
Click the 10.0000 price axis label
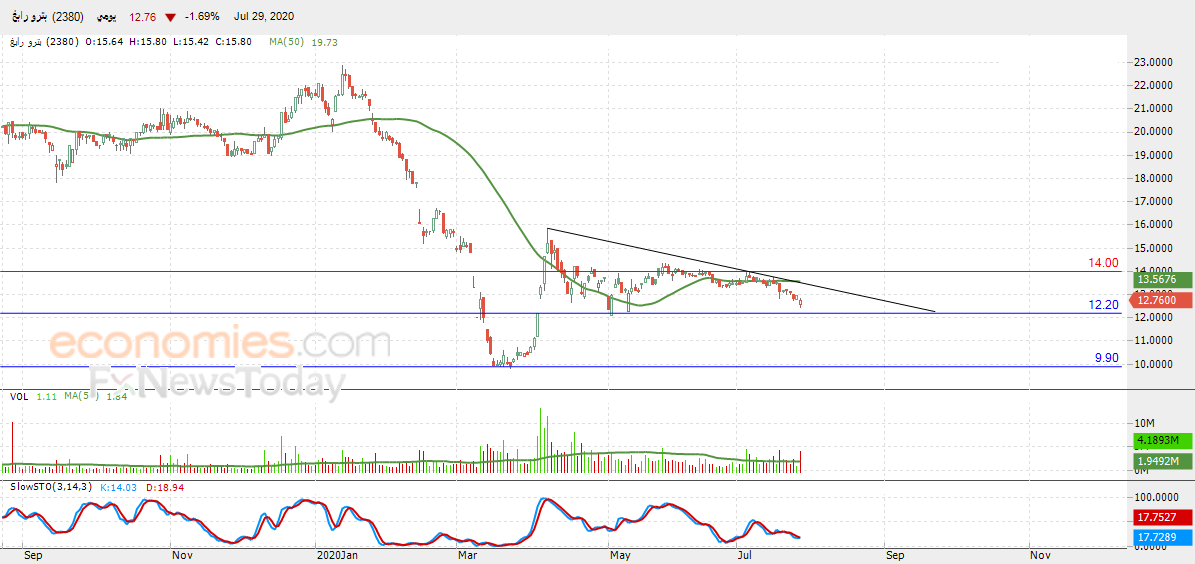1154,364
